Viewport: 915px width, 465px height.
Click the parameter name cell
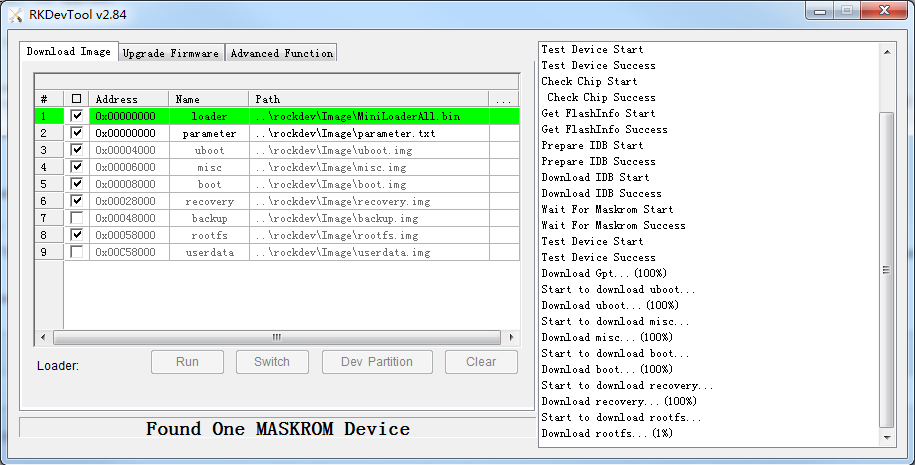pyautogui.click(x=209, y=133)
